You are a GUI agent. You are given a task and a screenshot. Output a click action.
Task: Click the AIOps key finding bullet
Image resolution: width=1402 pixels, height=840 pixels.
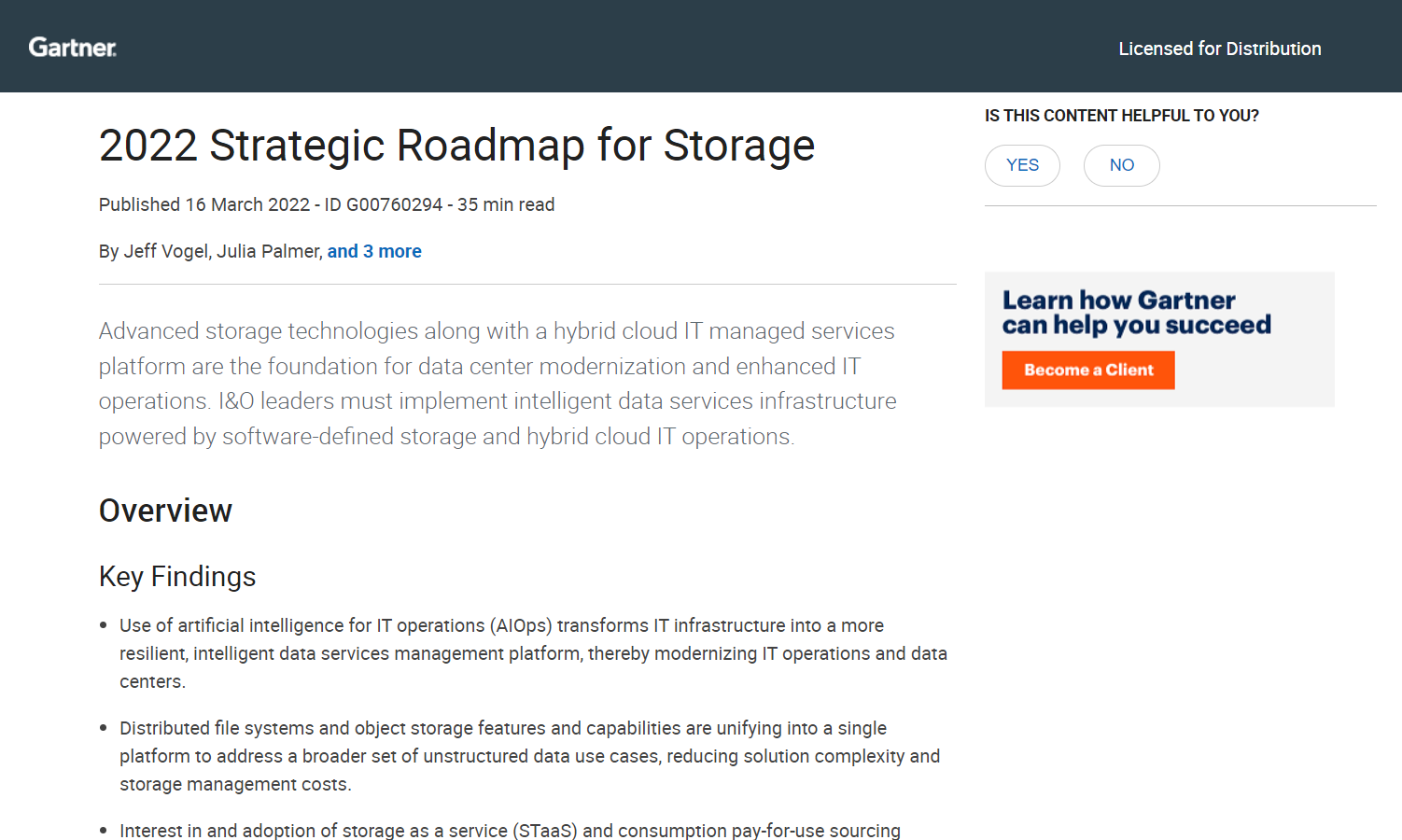click(532, 653)
